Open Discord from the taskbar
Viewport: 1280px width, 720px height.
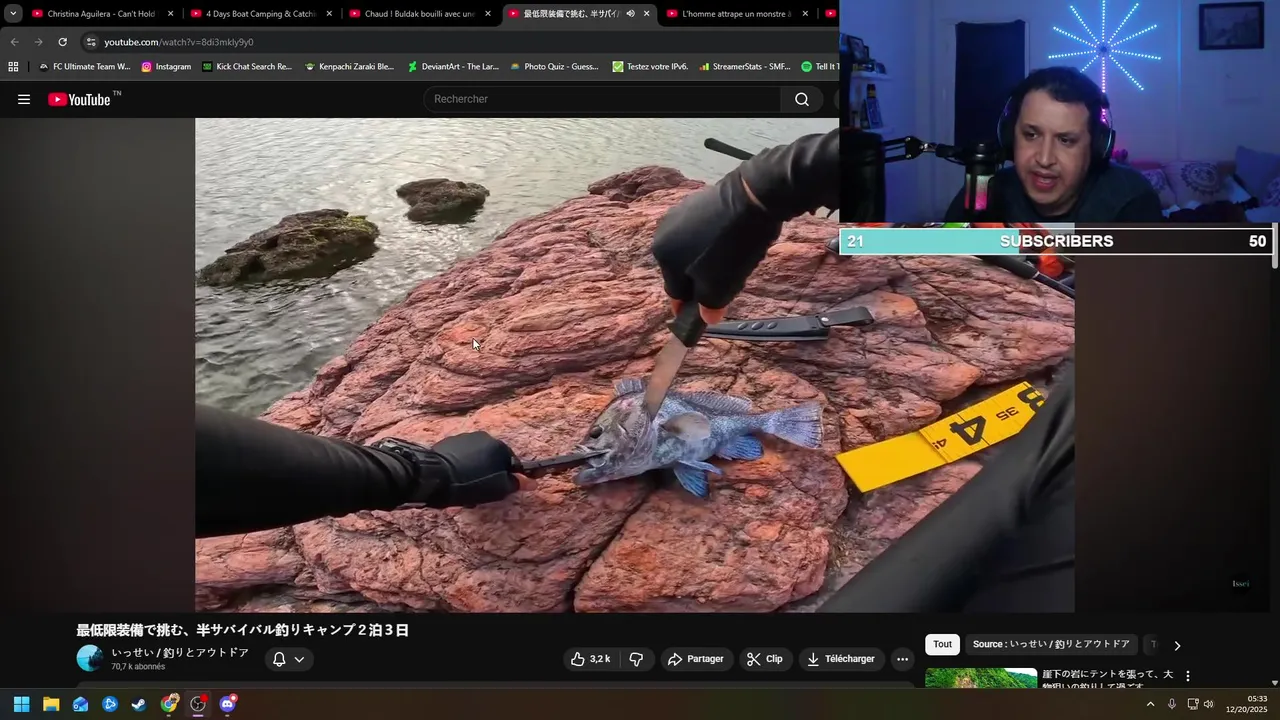(x=228, y=704)
